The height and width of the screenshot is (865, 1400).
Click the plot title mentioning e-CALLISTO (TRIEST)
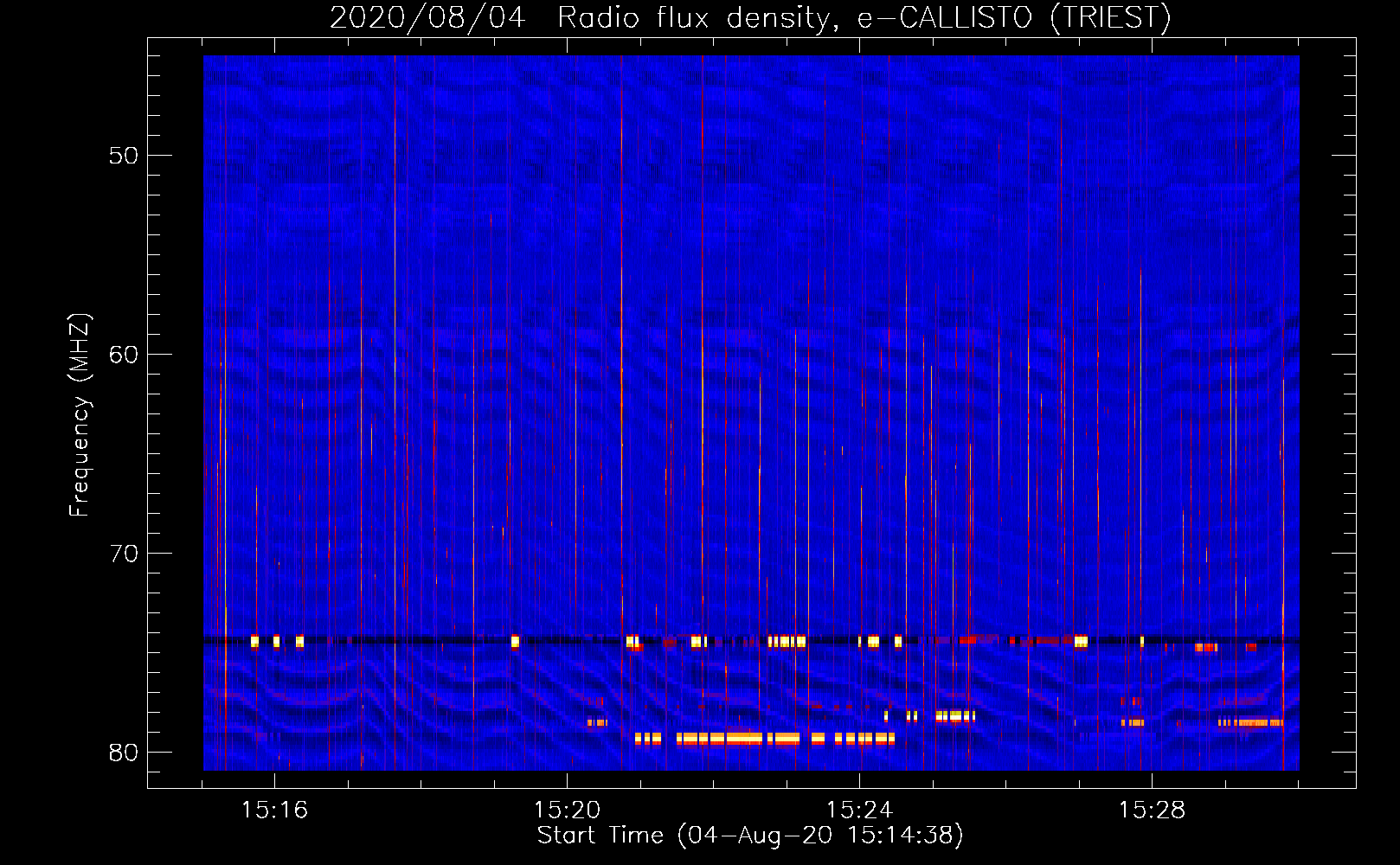(x=750, y=17)
